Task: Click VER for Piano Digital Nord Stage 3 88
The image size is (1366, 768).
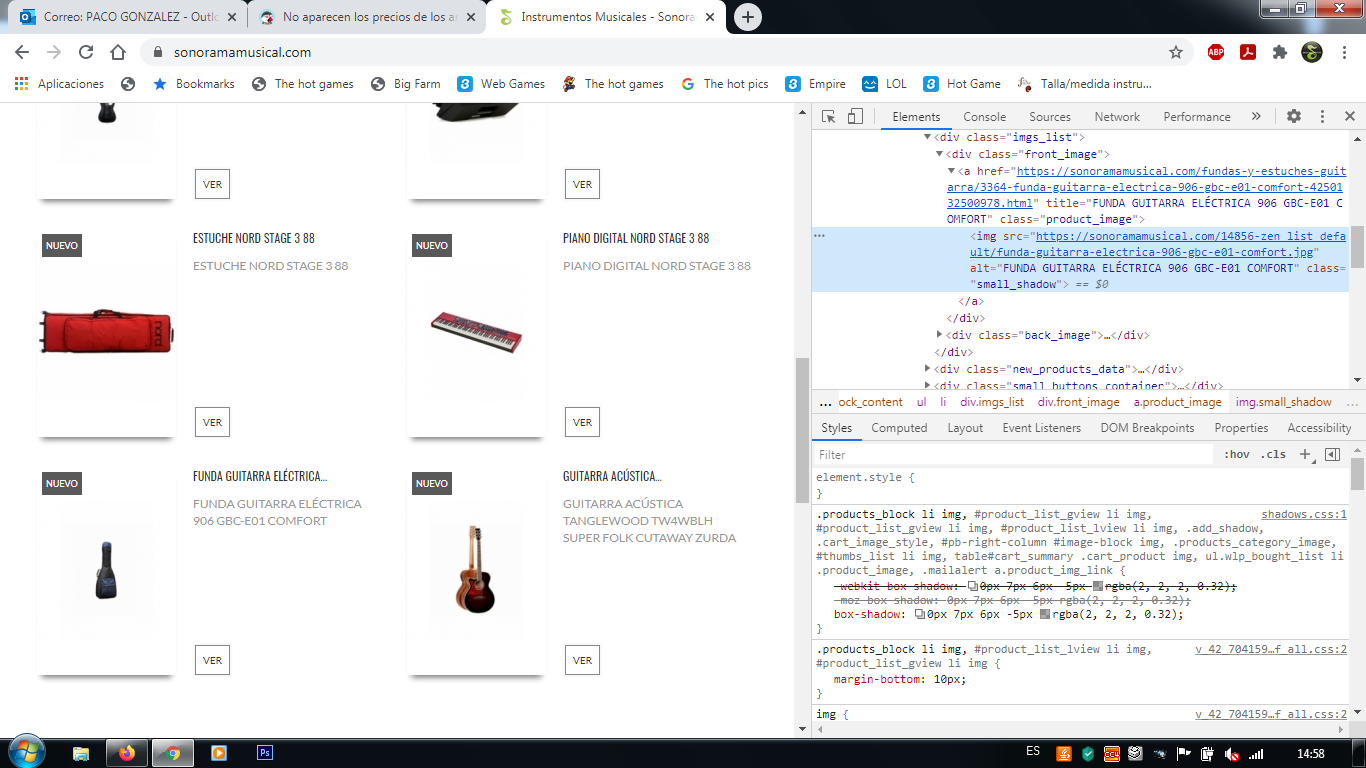Action: [582, 422]
